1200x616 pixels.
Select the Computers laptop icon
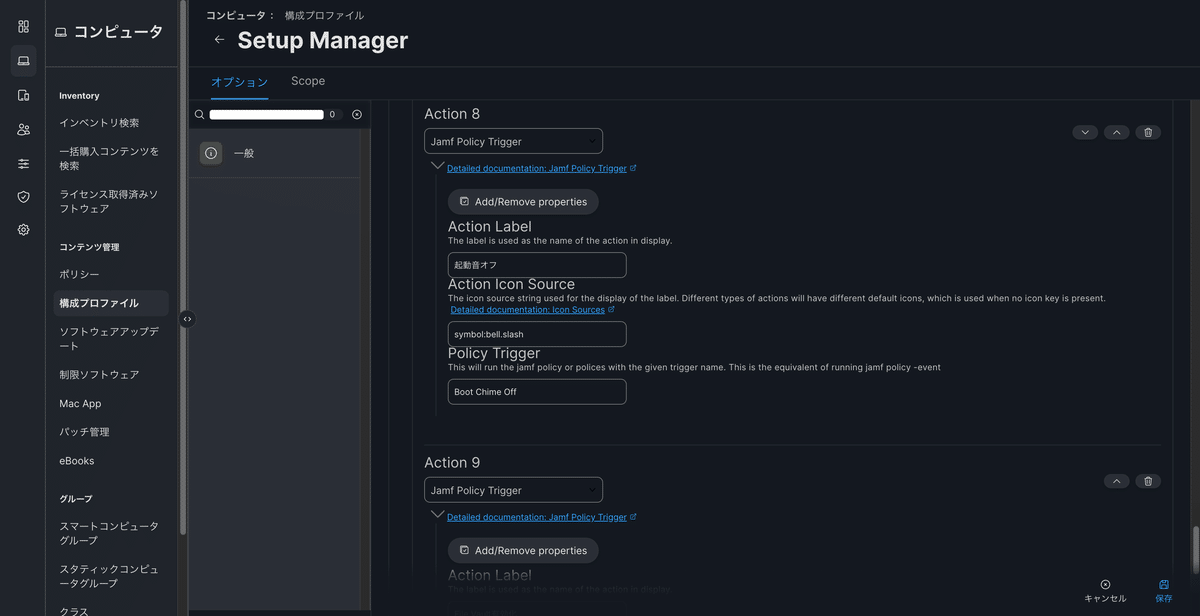tap(23, 61)
